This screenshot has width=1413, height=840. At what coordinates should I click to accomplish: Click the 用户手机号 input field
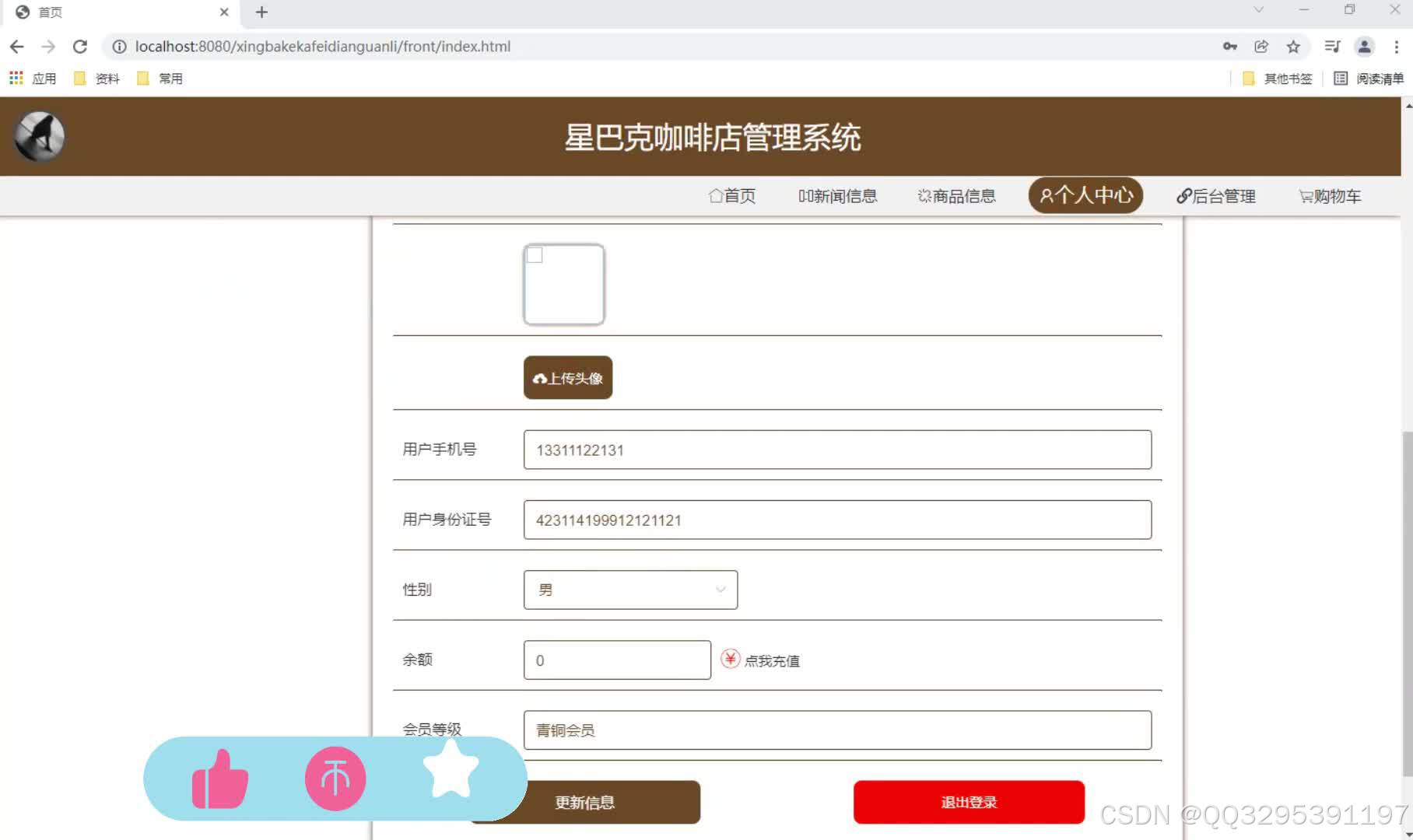point(837,450)
